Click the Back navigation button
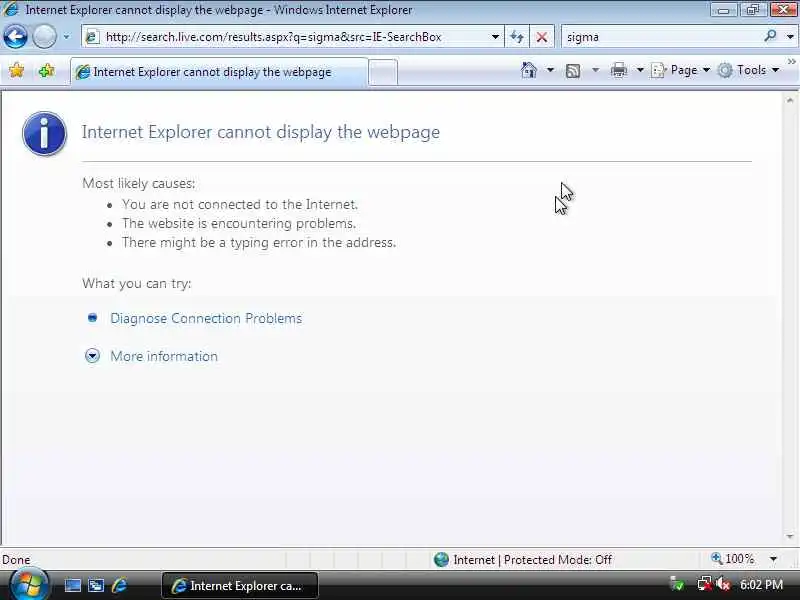Image resolution: width=800 pixels, height=600 pixels. coord(15,37)
